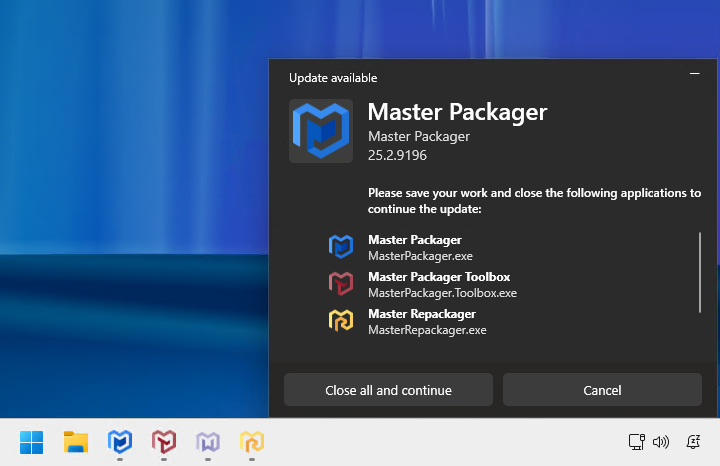Screen dimensions: 720x466
Task: Select the Master Packager Toolbox red icon in list
Action: [341, 284]
